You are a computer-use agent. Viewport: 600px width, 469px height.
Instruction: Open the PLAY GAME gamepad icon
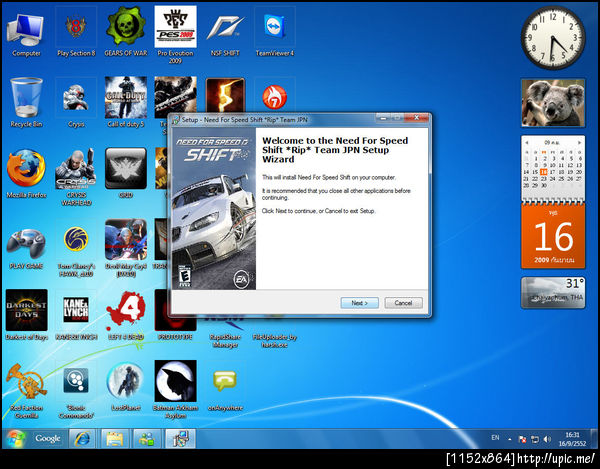pyautogui.click(x=26, y=248)
